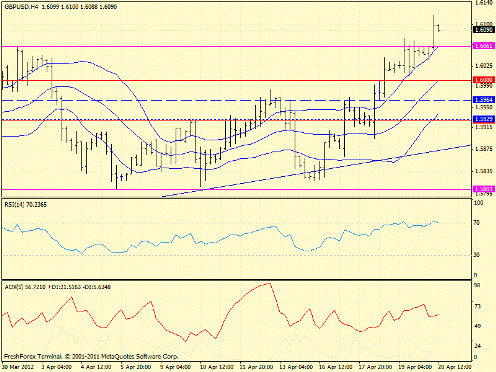Click the RSI scale value 100
The height and width of the screenshot is (372, 496).
[479, 203]
